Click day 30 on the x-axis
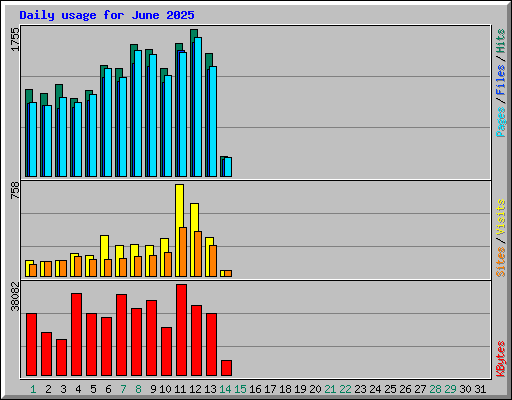 point(465,389)
